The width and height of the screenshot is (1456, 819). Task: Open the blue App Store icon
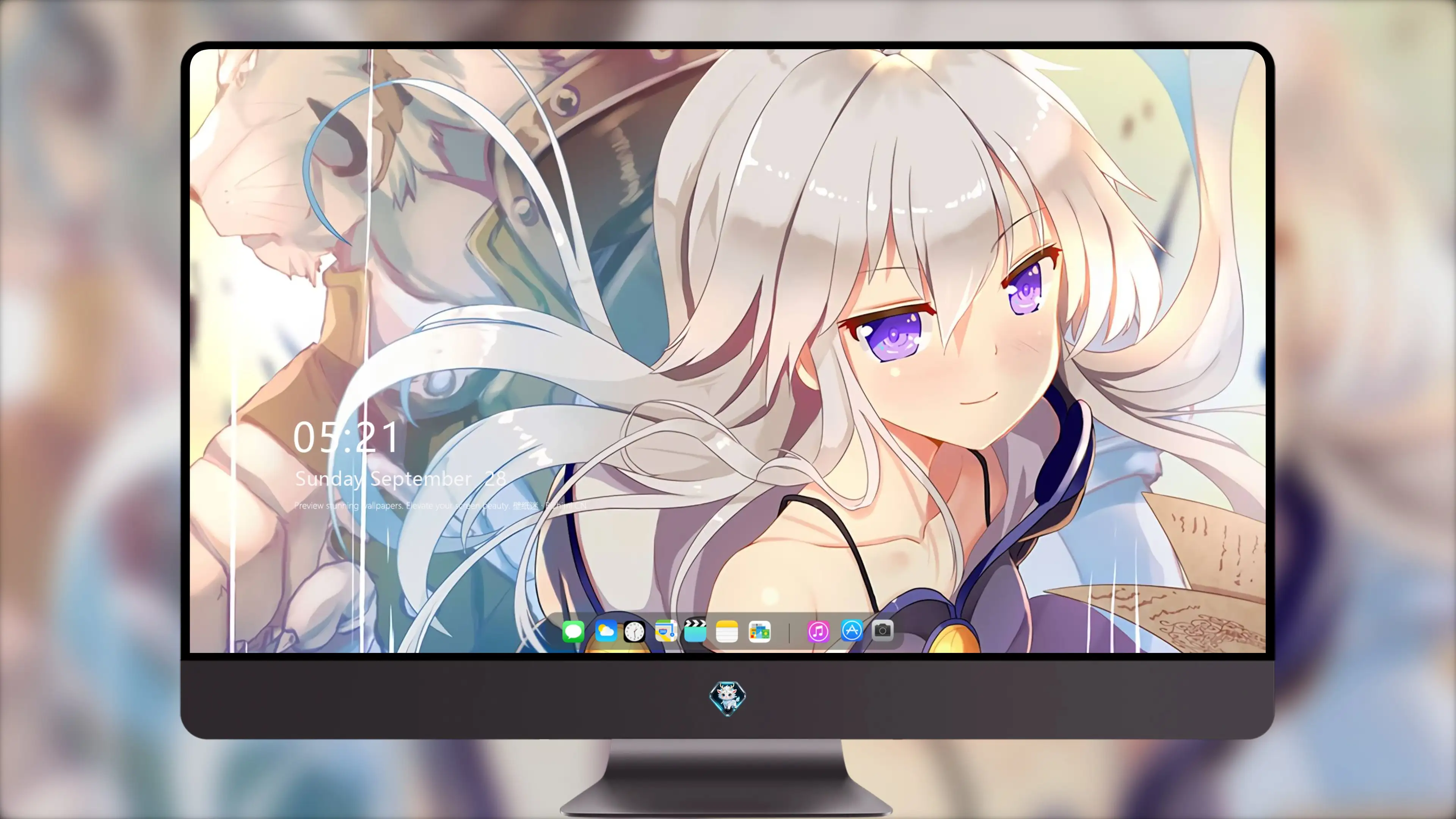[x=852, y=630]
